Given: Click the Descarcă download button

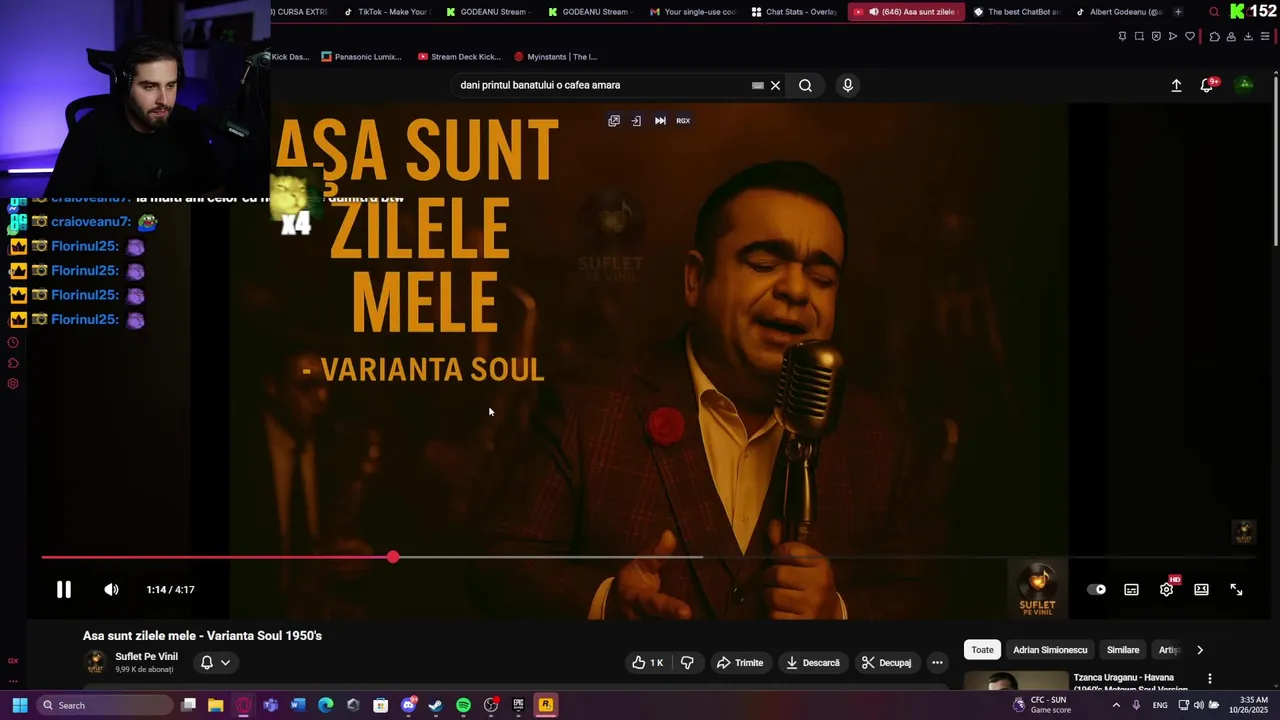Looking at the screenshot, I should 813,663.
